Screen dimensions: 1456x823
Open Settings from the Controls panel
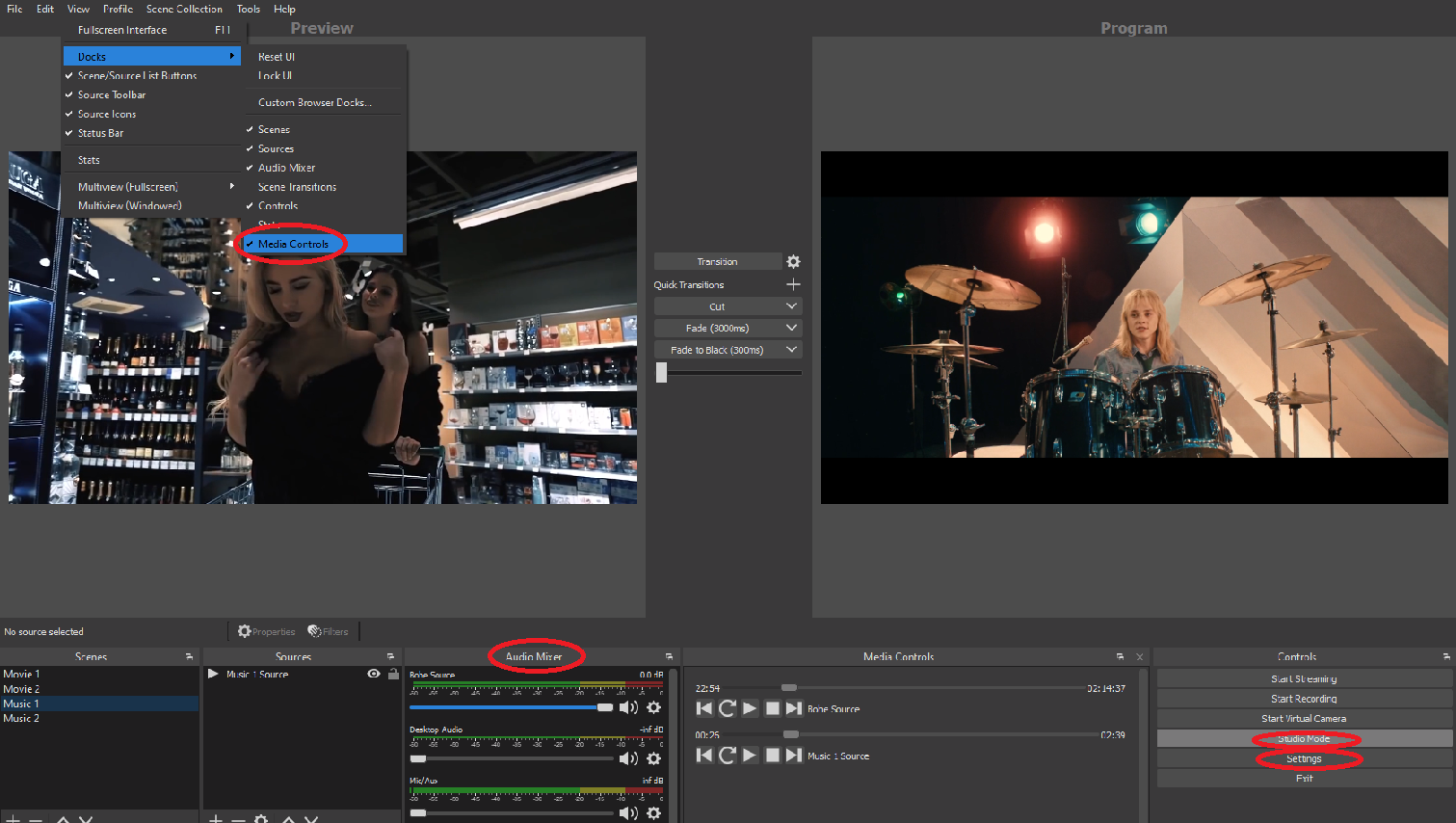pyautogui.click(x=1303, y=757)
